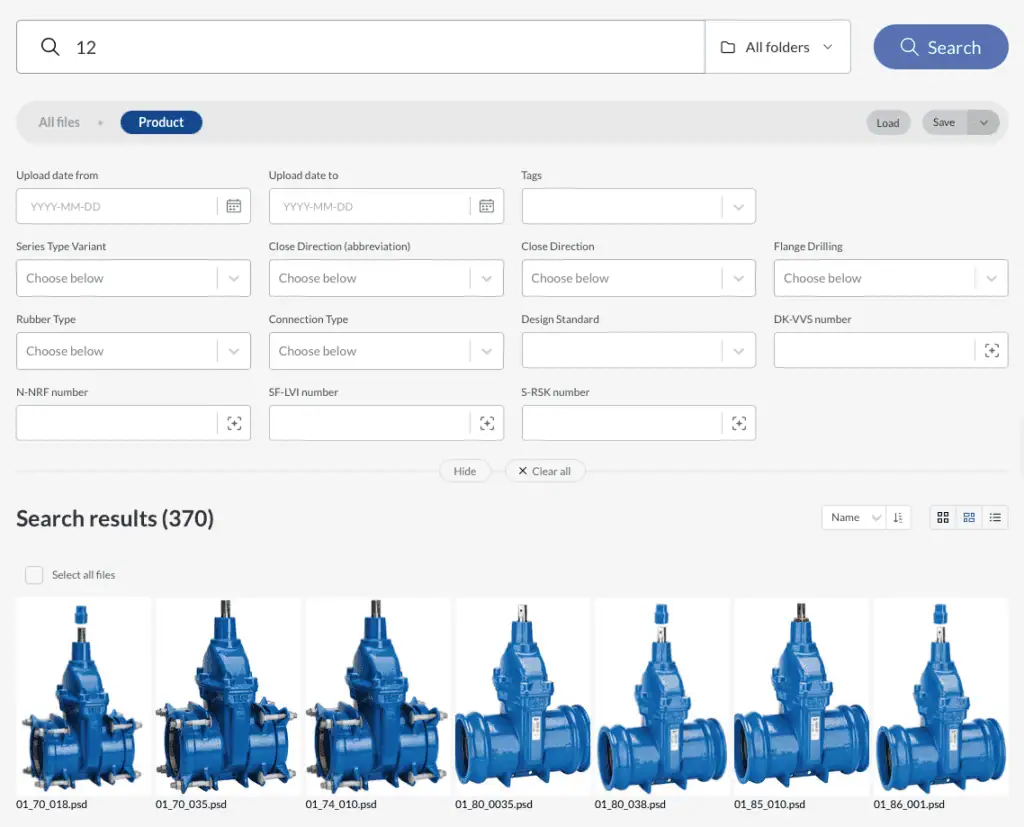Click the S-RSK number scan icon

[x=739, y=423]
